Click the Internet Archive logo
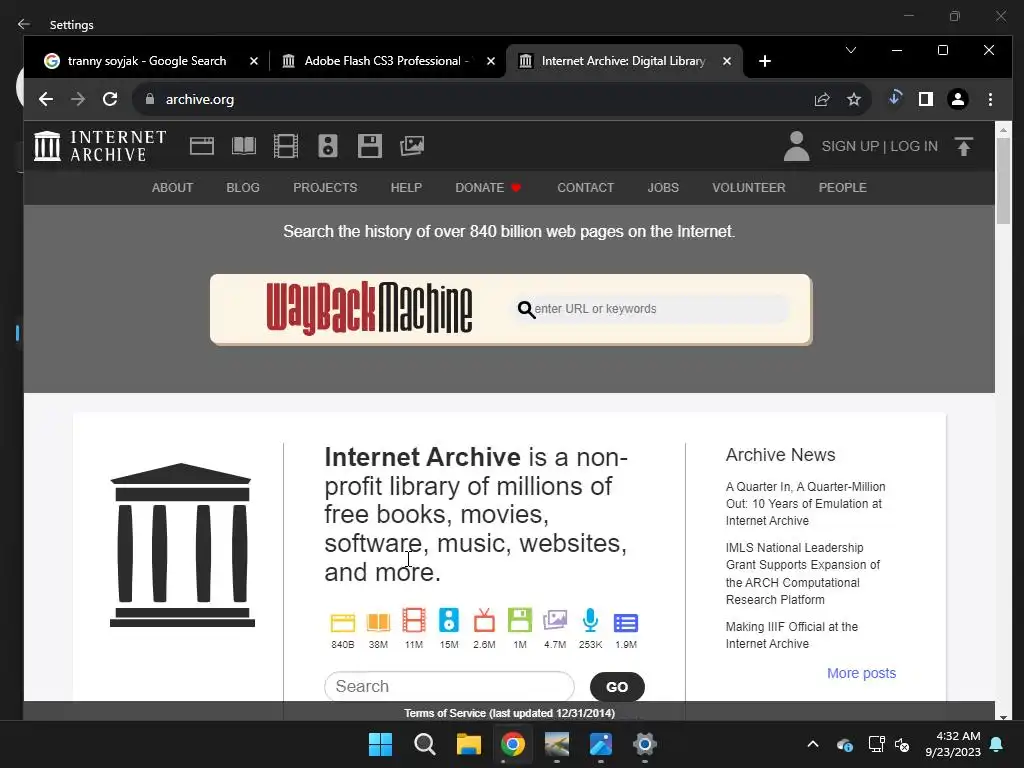 (x=100, y=146)
